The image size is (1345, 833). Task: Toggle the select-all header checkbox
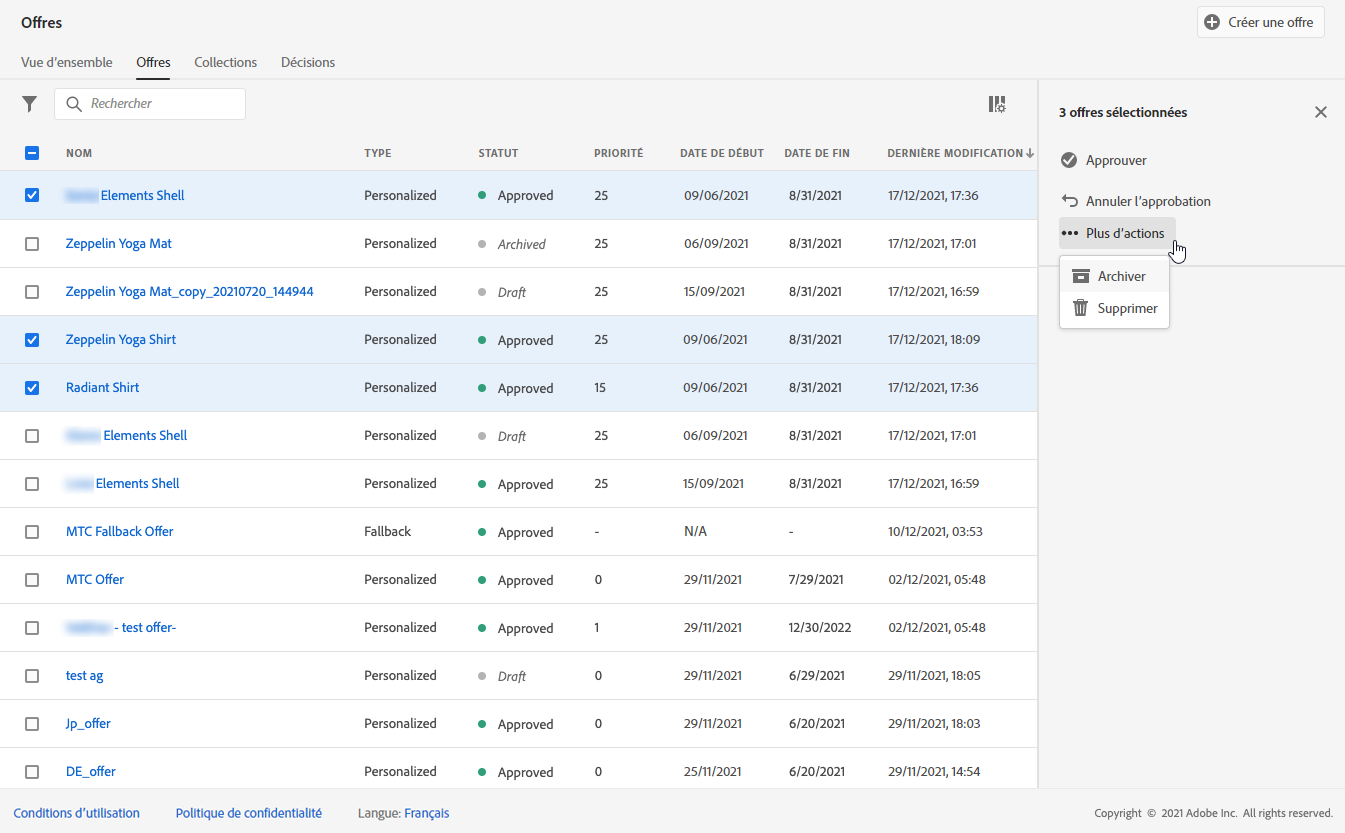coord(32,153)
